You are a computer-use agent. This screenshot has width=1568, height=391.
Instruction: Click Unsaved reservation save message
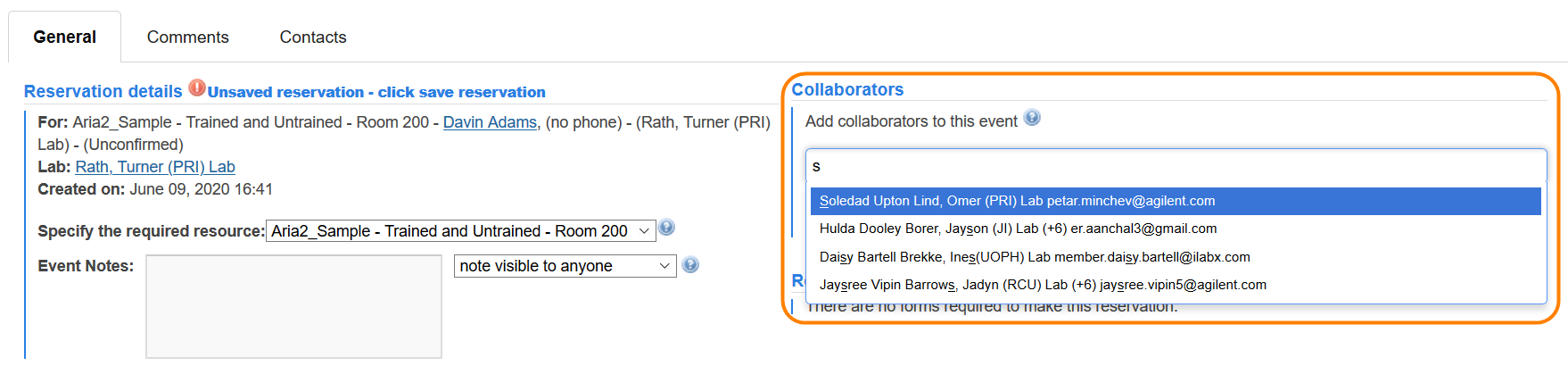376,92
